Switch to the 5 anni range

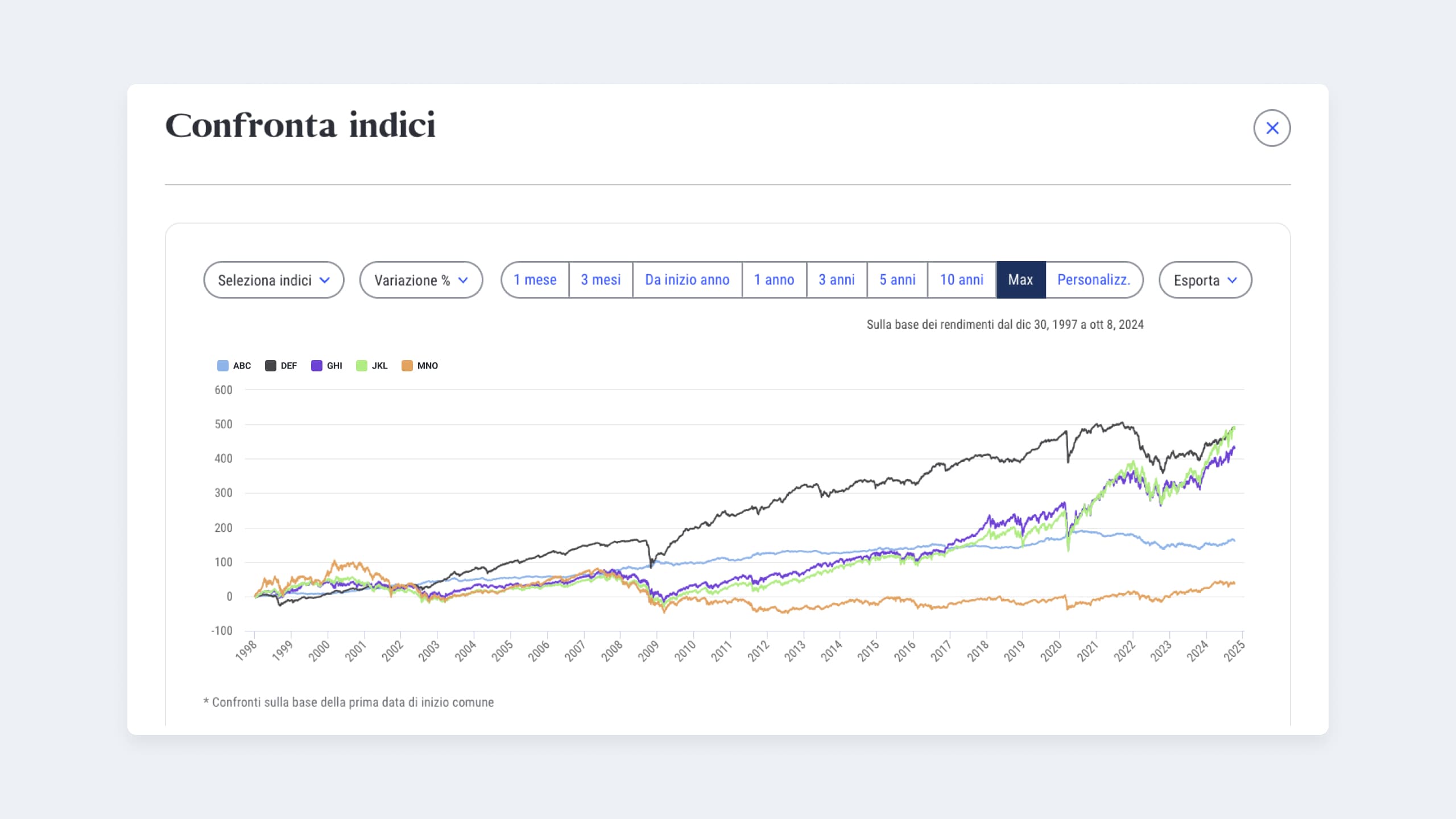pyautogui.click(x=897, y=280)
